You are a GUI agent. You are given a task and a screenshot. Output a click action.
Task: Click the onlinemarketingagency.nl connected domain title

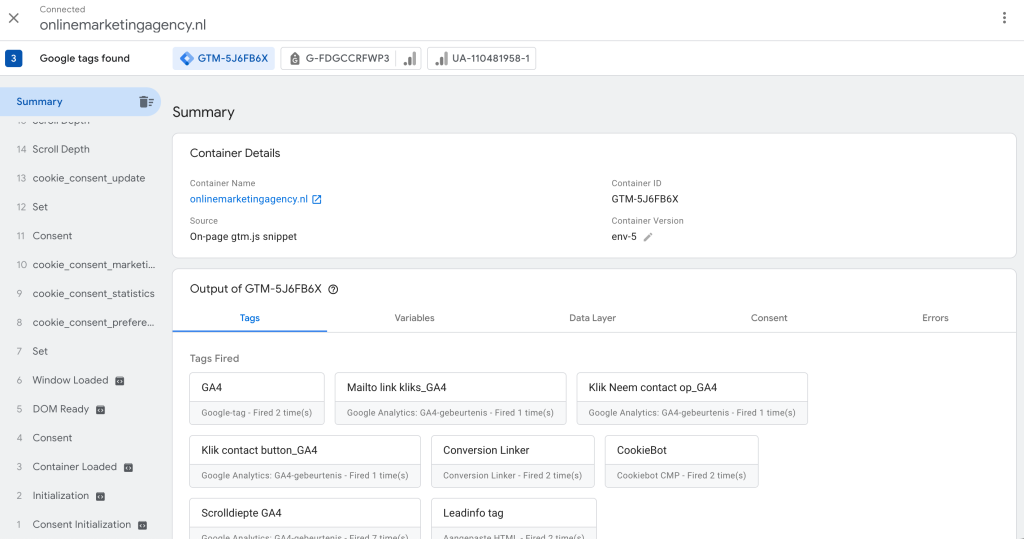click(123, 25)
